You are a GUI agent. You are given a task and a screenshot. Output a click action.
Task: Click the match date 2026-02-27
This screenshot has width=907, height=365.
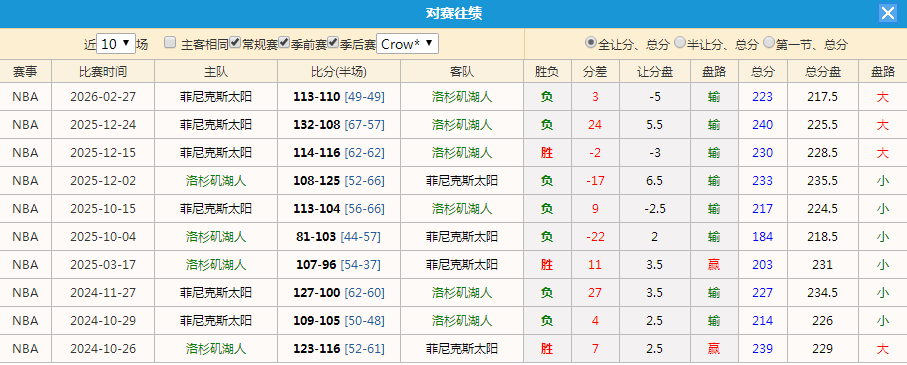point(103,97)
